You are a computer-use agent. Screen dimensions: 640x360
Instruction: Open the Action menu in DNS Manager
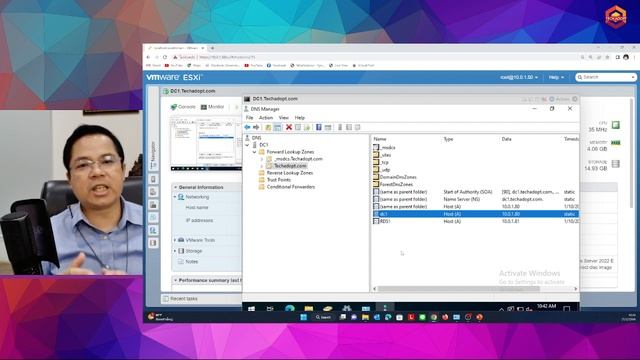tap(266, 118)
